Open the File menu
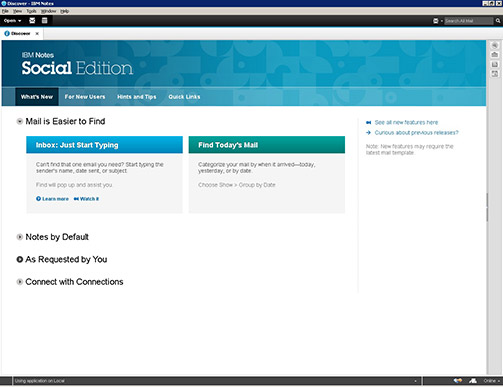This screenshot has width=503, height=387. [x=5, y=11]
